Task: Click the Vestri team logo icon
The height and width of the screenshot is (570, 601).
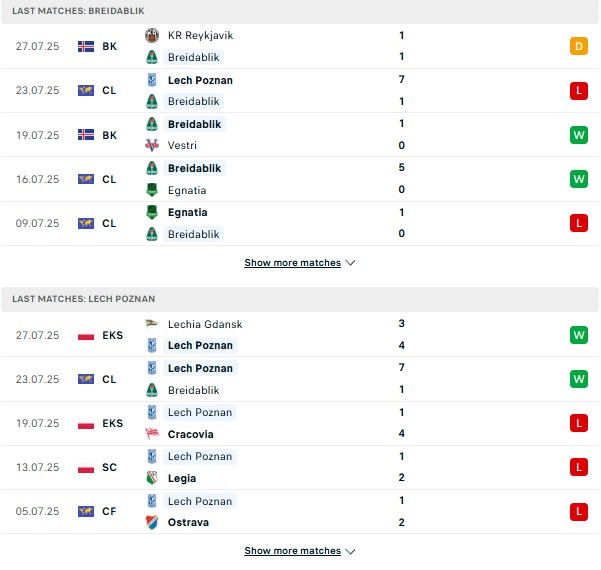Action: coord(152,145)
